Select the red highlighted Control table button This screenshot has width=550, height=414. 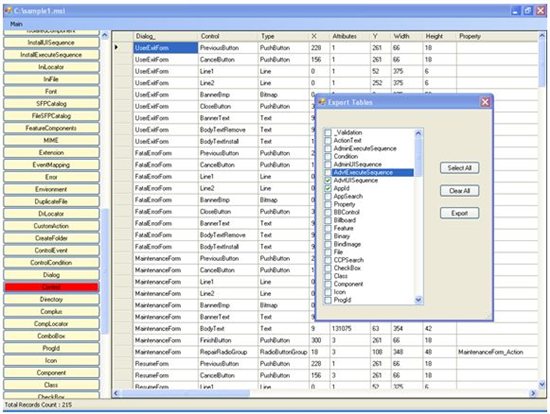(51, 287)
